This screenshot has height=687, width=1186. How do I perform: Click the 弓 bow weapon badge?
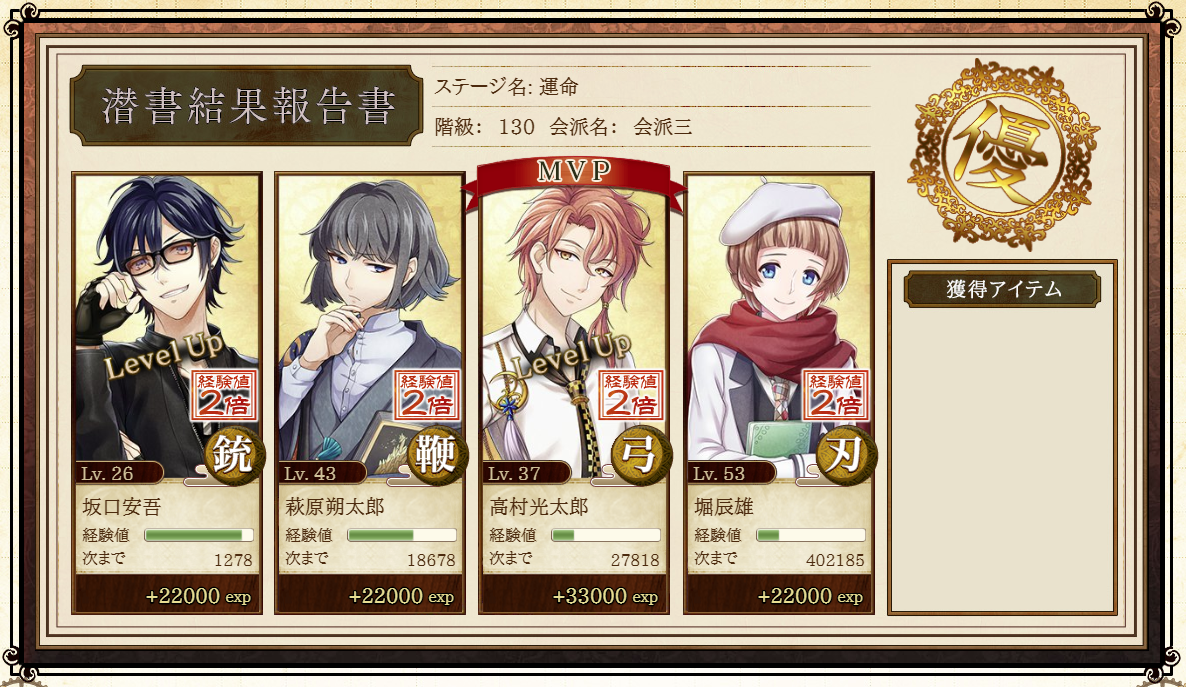(x=641, y=455)
